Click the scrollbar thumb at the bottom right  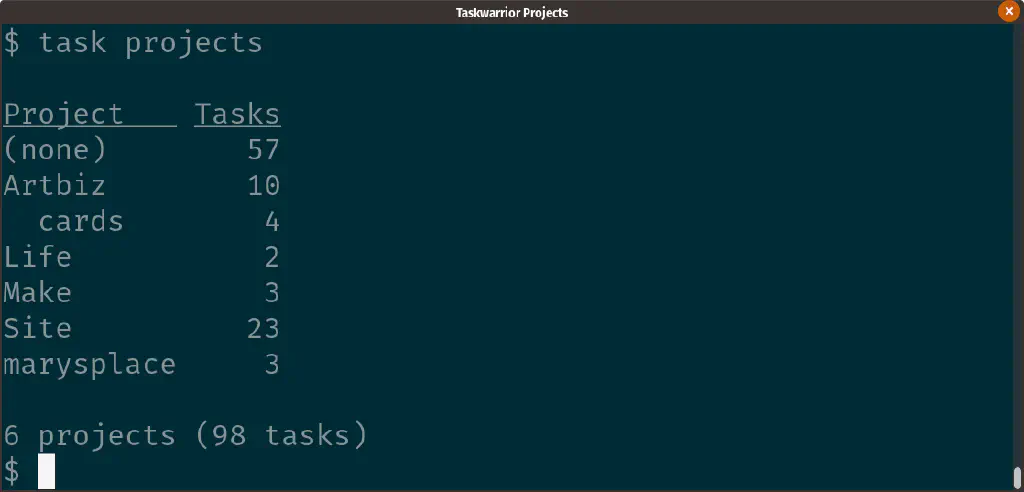coord(1017,476)
